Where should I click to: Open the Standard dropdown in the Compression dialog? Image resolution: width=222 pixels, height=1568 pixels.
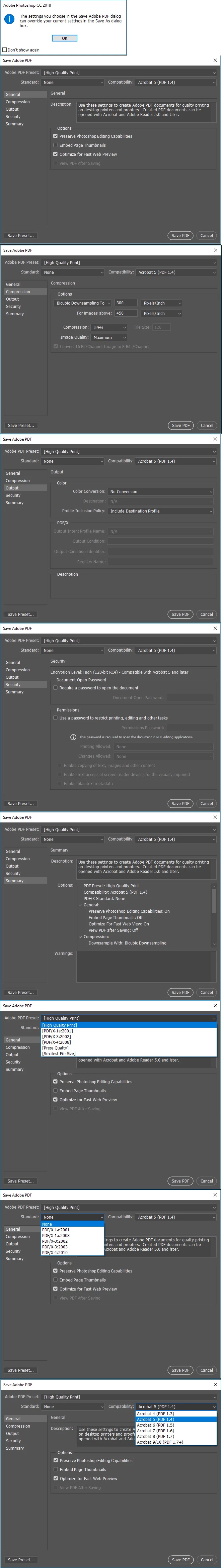73,272
